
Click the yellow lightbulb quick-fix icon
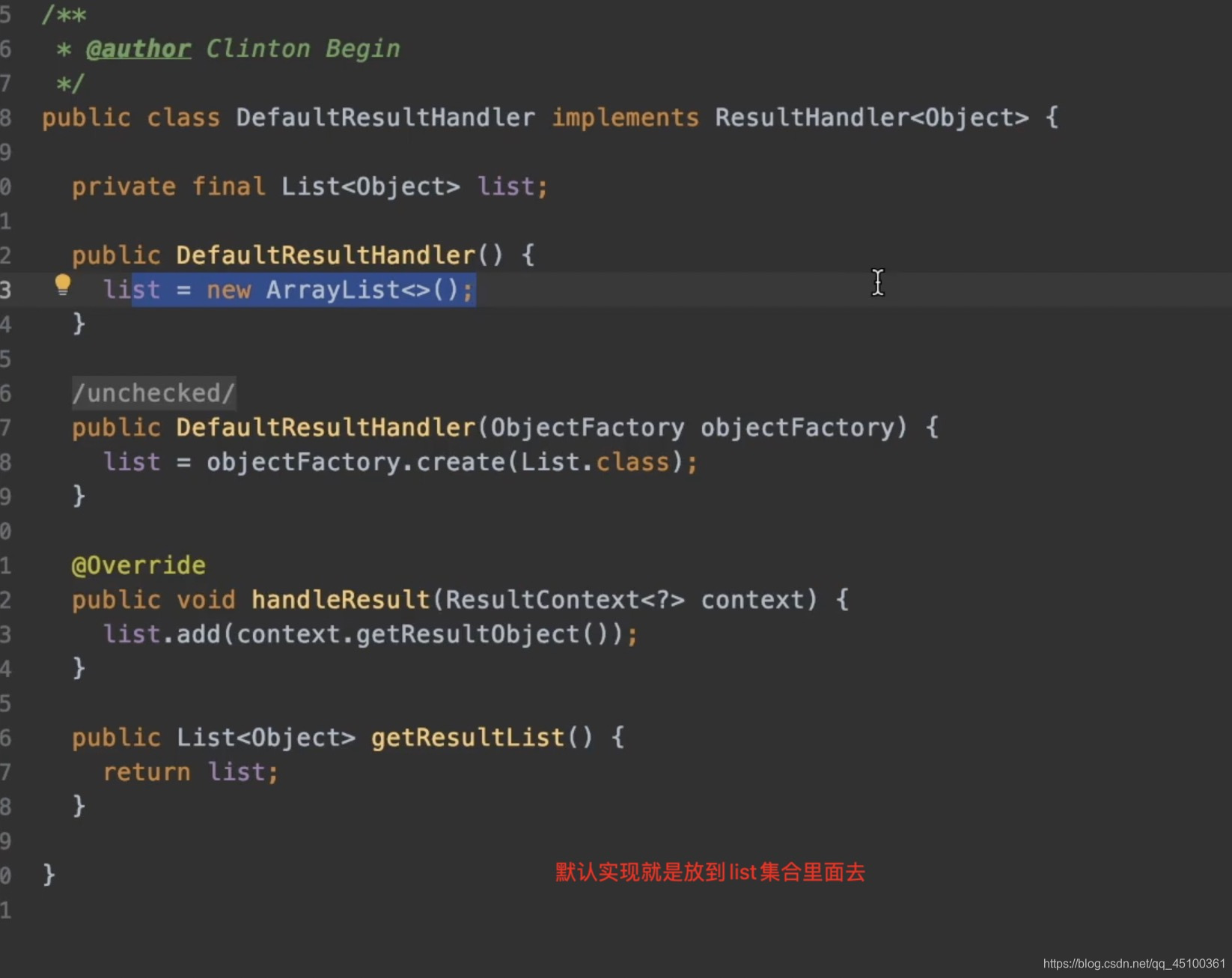(x=63, y=285)
